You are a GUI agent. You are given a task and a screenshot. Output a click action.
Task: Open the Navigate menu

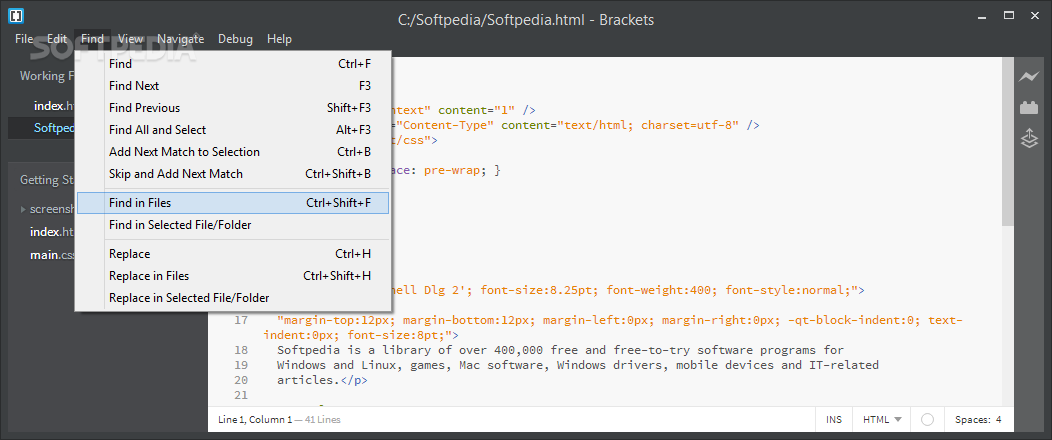(180, 39)
